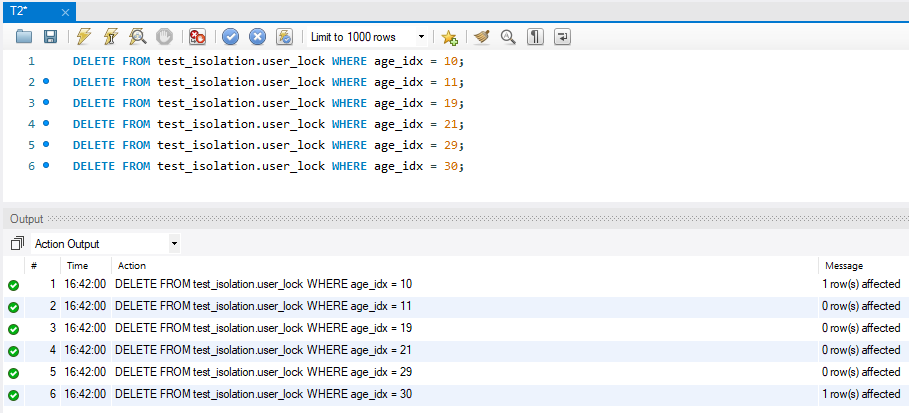Click the statement marker dot on line 5
Image resolution: width=909 pixels, height=413 pixels.
click(x=46, y=144)
